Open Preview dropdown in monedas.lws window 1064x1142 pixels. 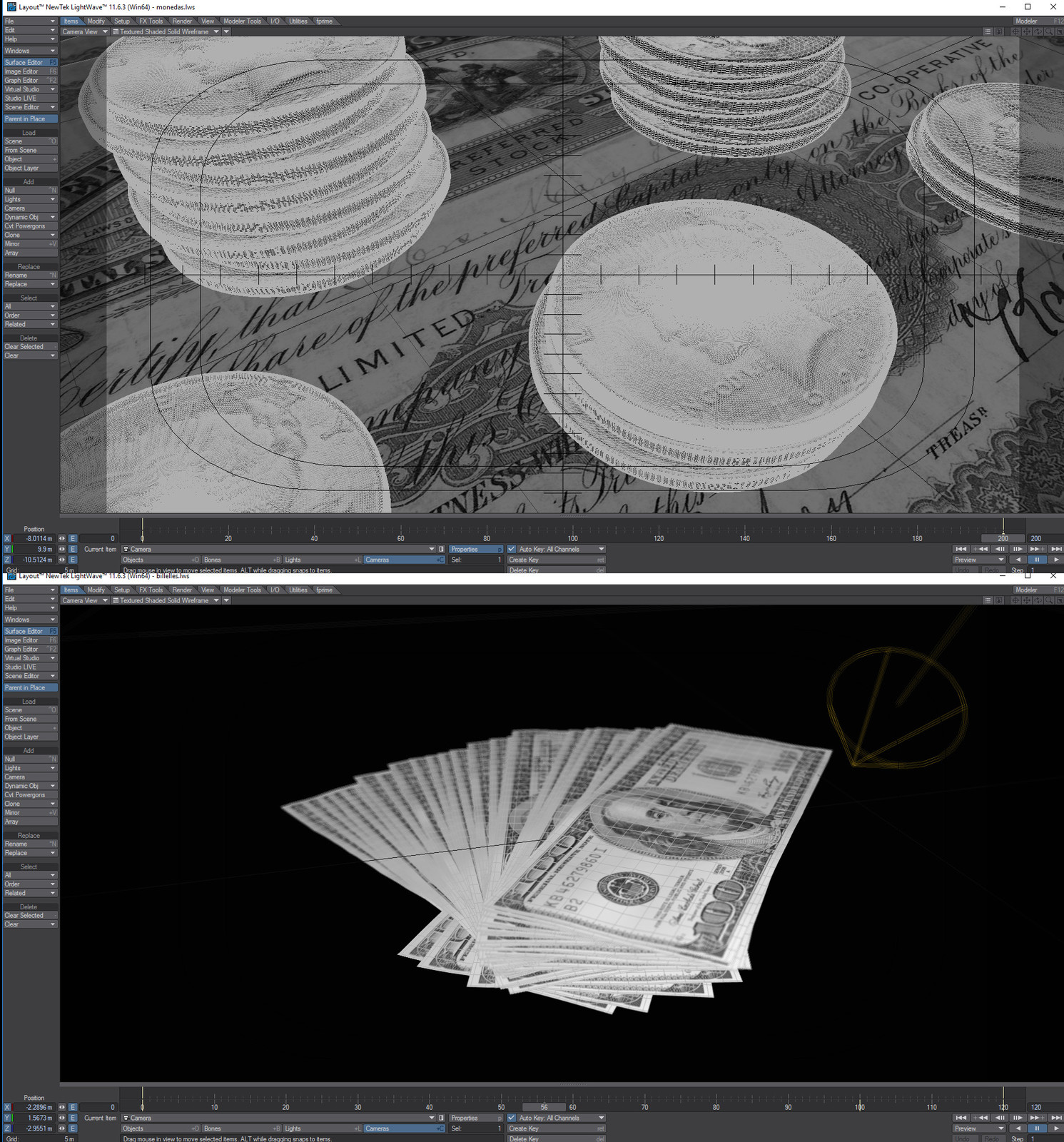[979, 560]
